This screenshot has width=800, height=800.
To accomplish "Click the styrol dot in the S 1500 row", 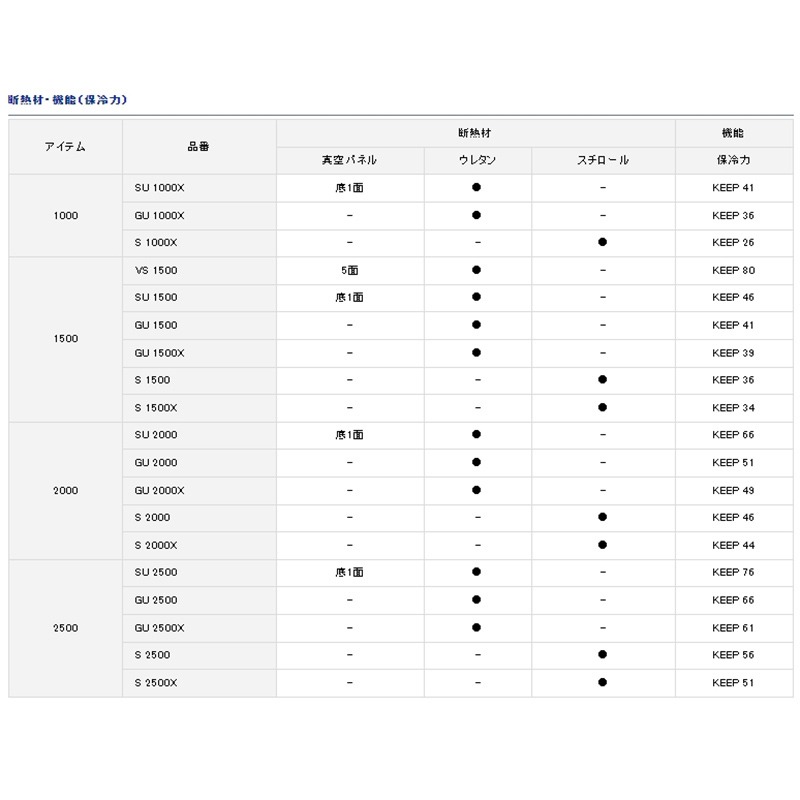I will coord(602,380).
